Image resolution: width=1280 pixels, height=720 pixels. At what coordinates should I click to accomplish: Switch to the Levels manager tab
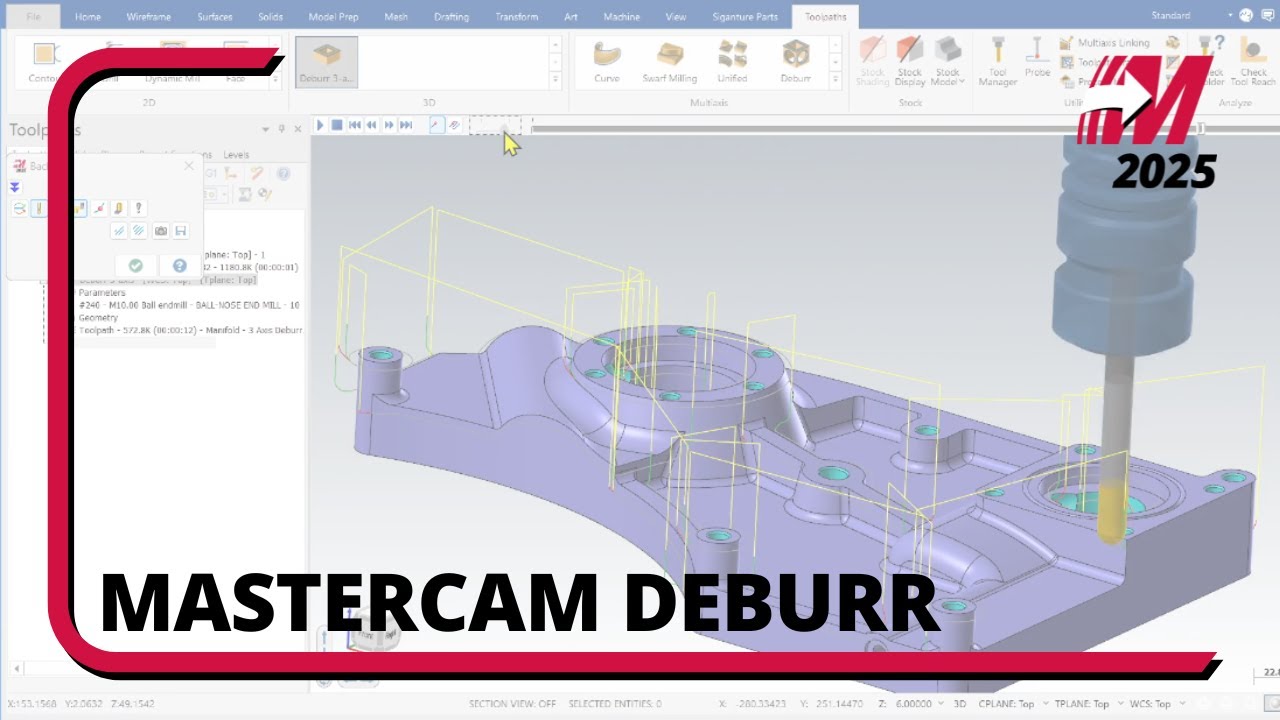pyautogui.click(x=236, y=155)
